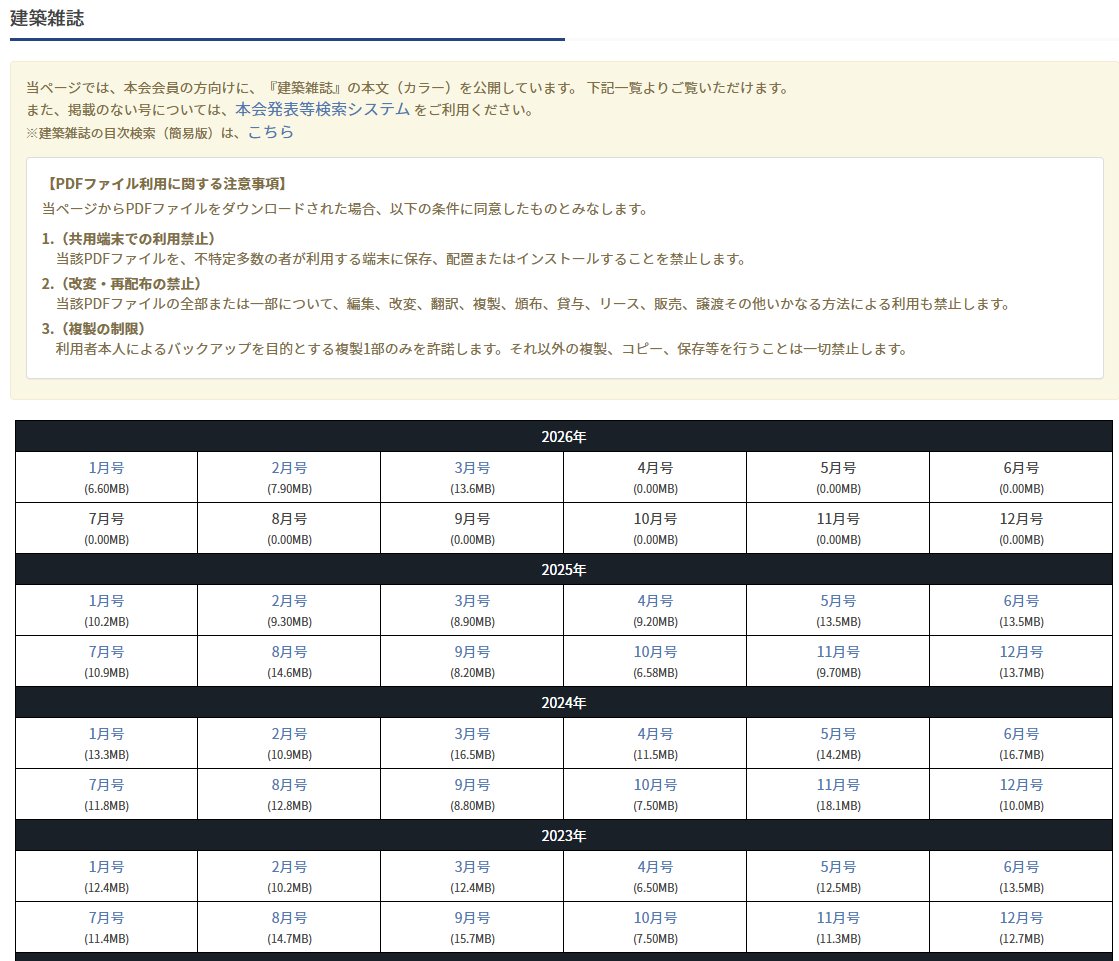Open the June 2025 issue PDF
This screenshot has width=1119, height=961.
click(1019, 600)
